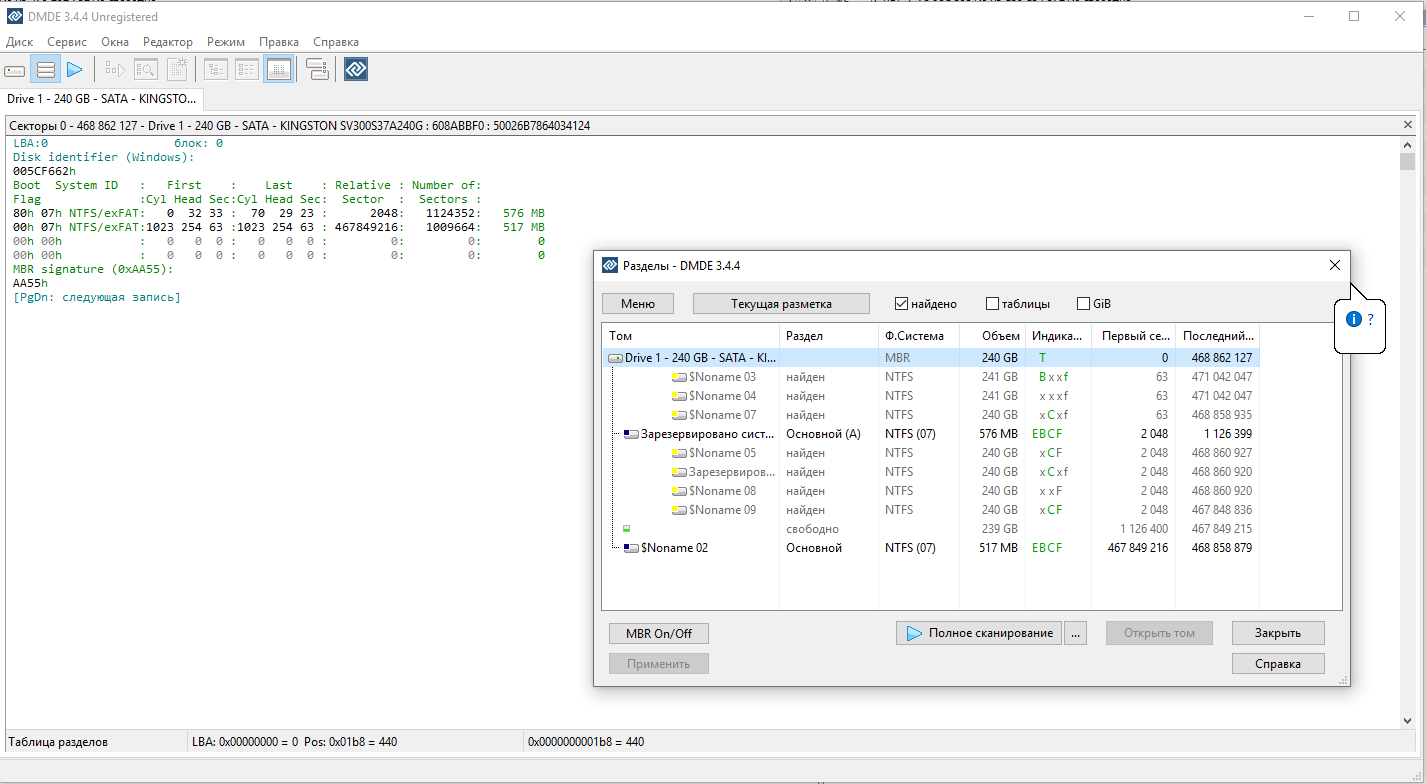Image resolution: width=1426 pixels, height=784 pixels.
Task: Close the sector editor panel with X
Action: pos(1408,126)
